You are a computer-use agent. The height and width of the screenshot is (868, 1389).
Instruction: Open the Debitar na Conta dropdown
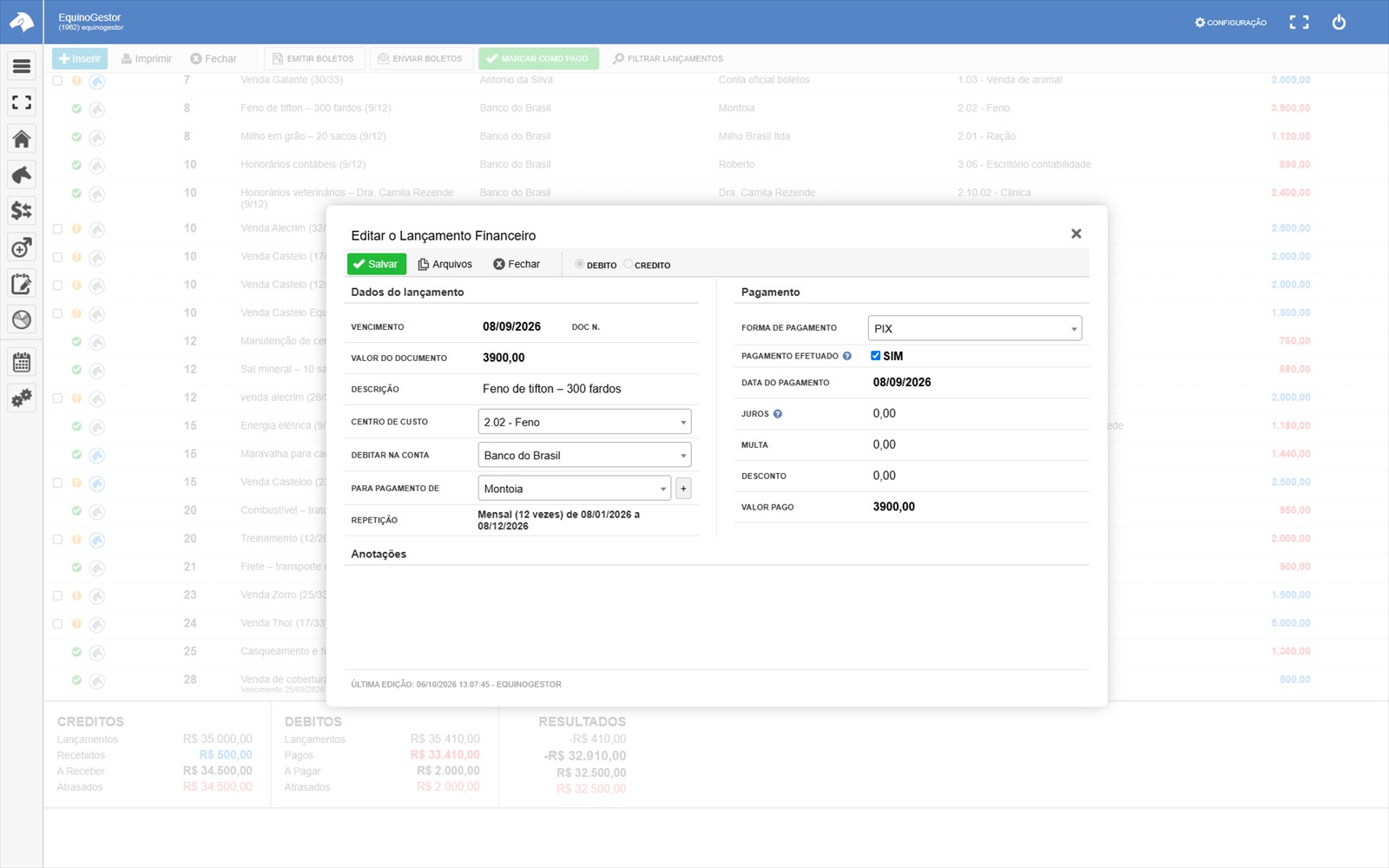(584, 455)
